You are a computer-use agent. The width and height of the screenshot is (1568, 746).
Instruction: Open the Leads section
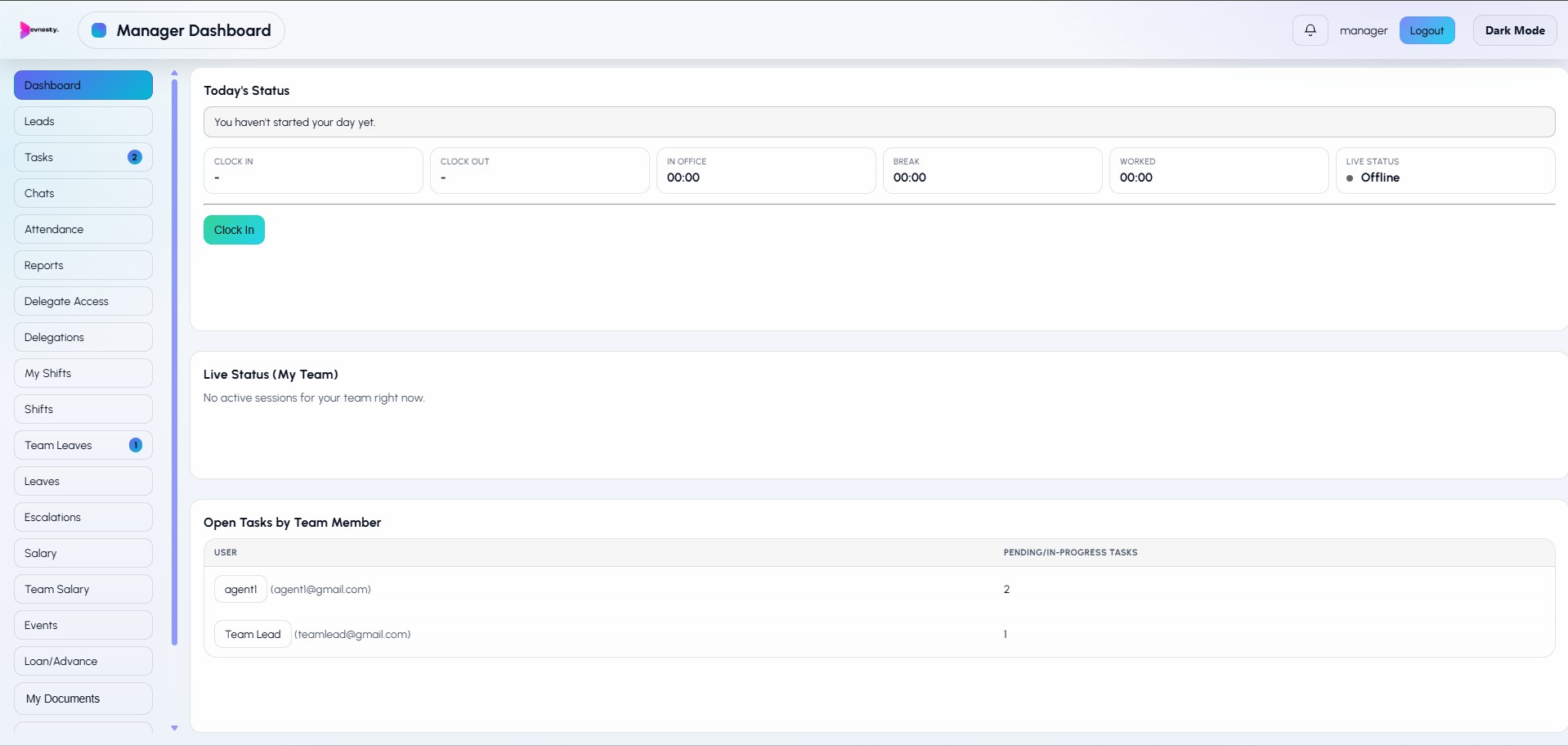[82, 121]
